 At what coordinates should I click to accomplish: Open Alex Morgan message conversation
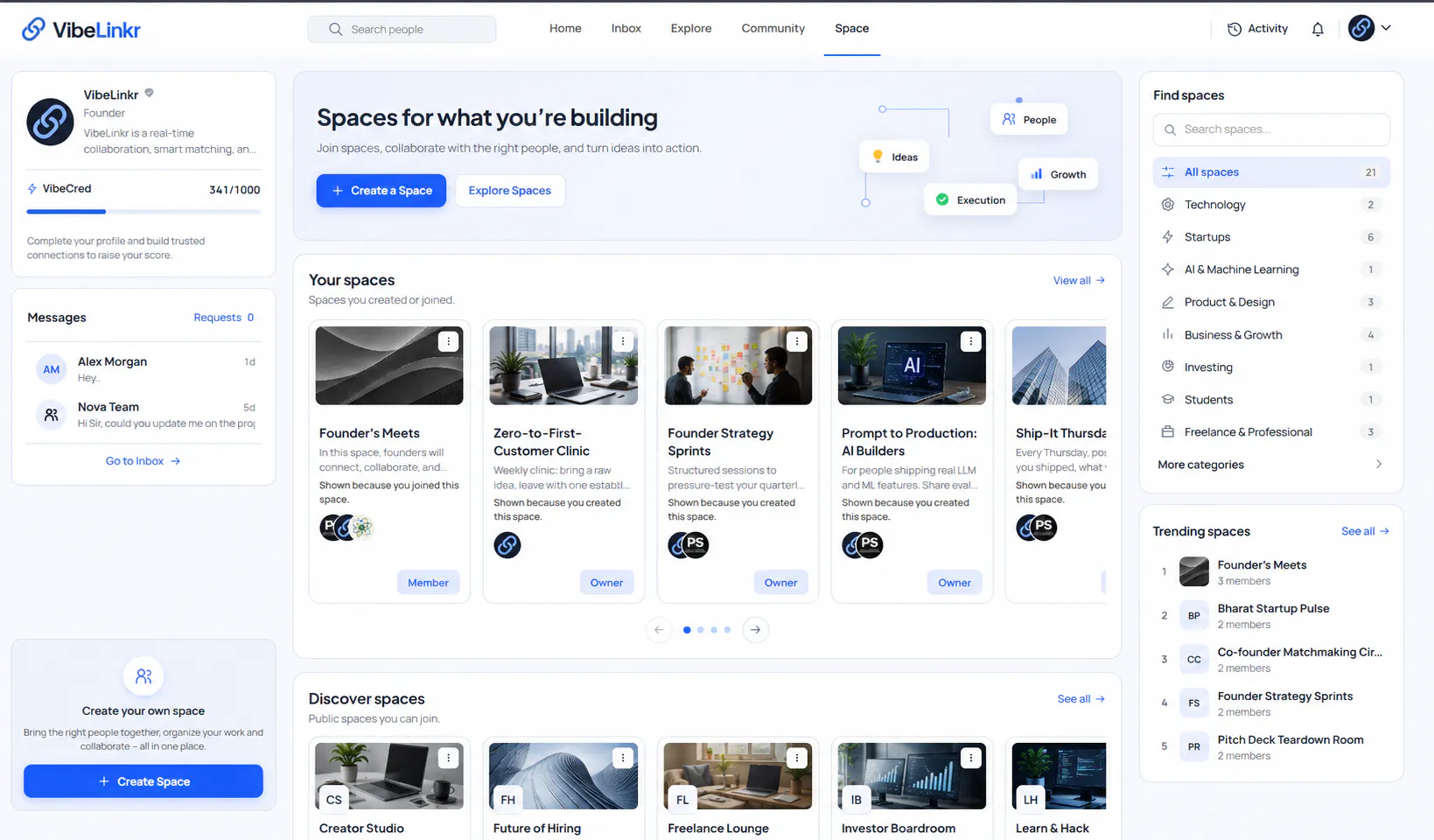[x=143, y=369]
